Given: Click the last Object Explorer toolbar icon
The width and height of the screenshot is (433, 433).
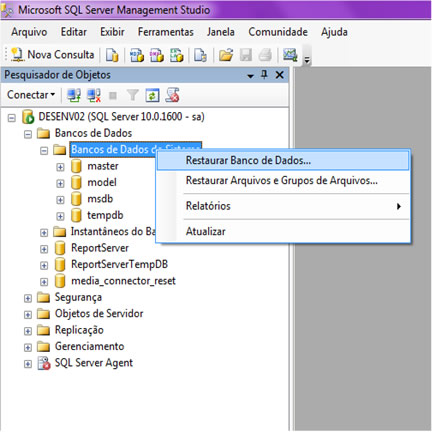Looking at the screenshot, I should pyautogui.click(x=173, y=95).
